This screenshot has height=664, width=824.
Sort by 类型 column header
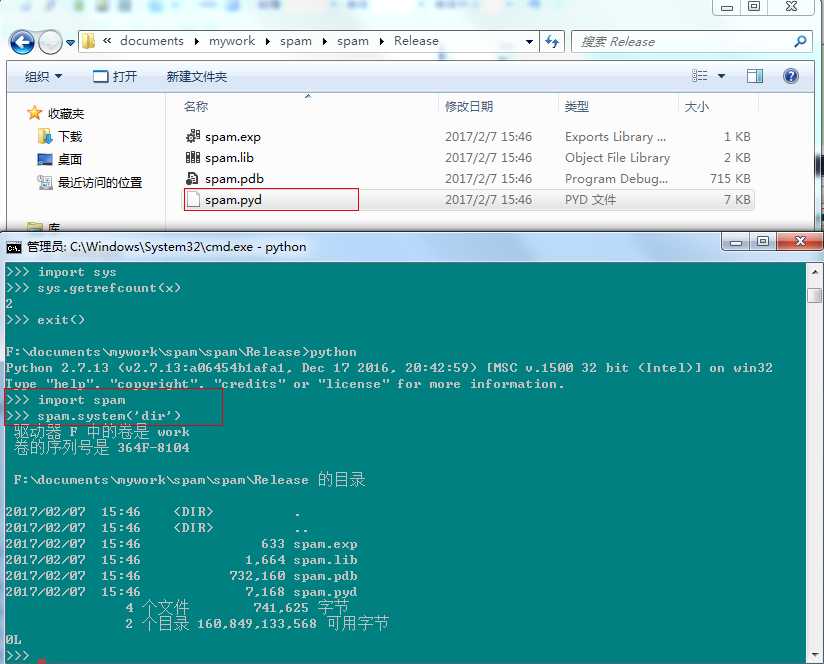coord(576,107)
